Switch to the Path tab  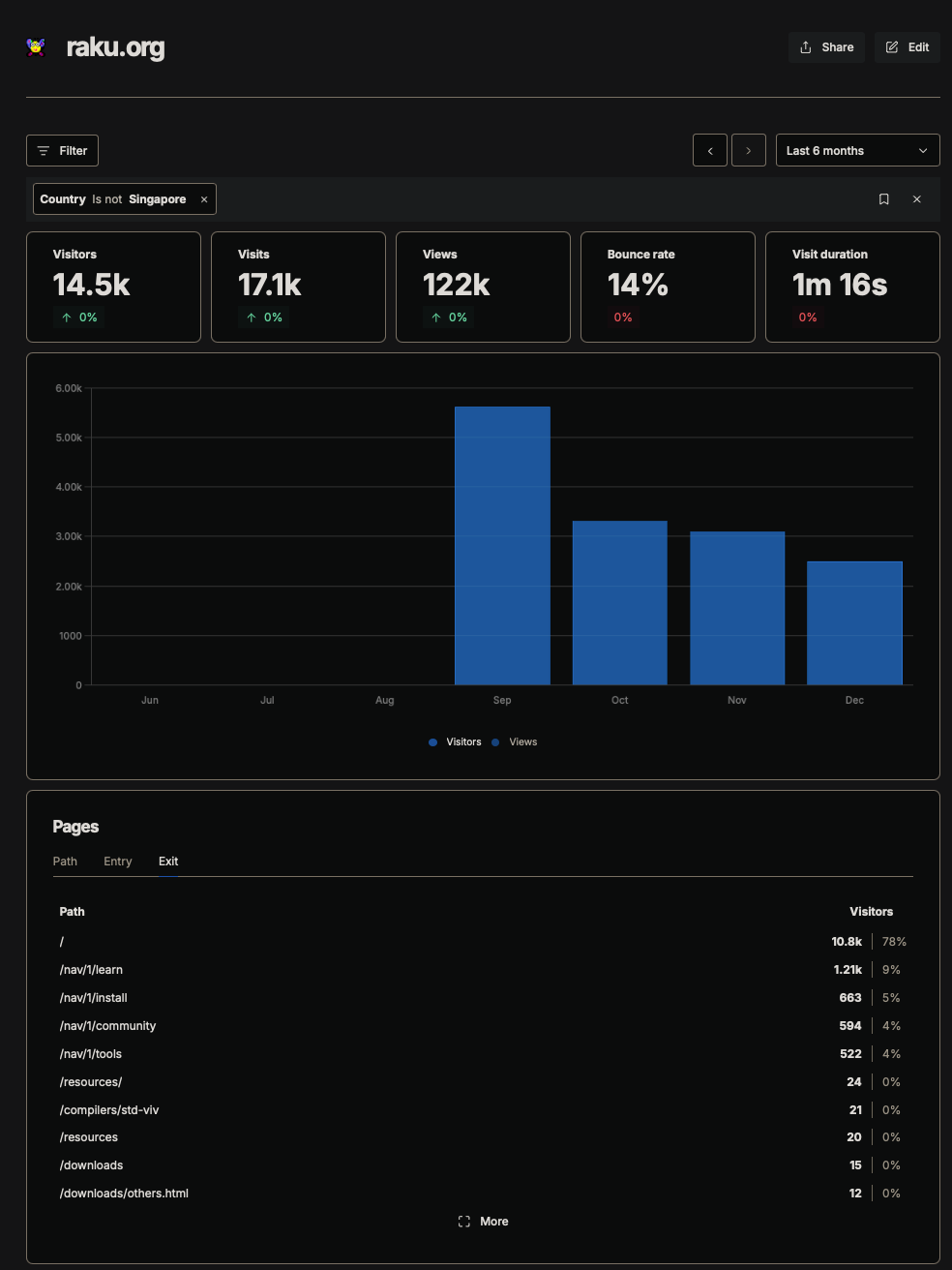click(65, 862)
